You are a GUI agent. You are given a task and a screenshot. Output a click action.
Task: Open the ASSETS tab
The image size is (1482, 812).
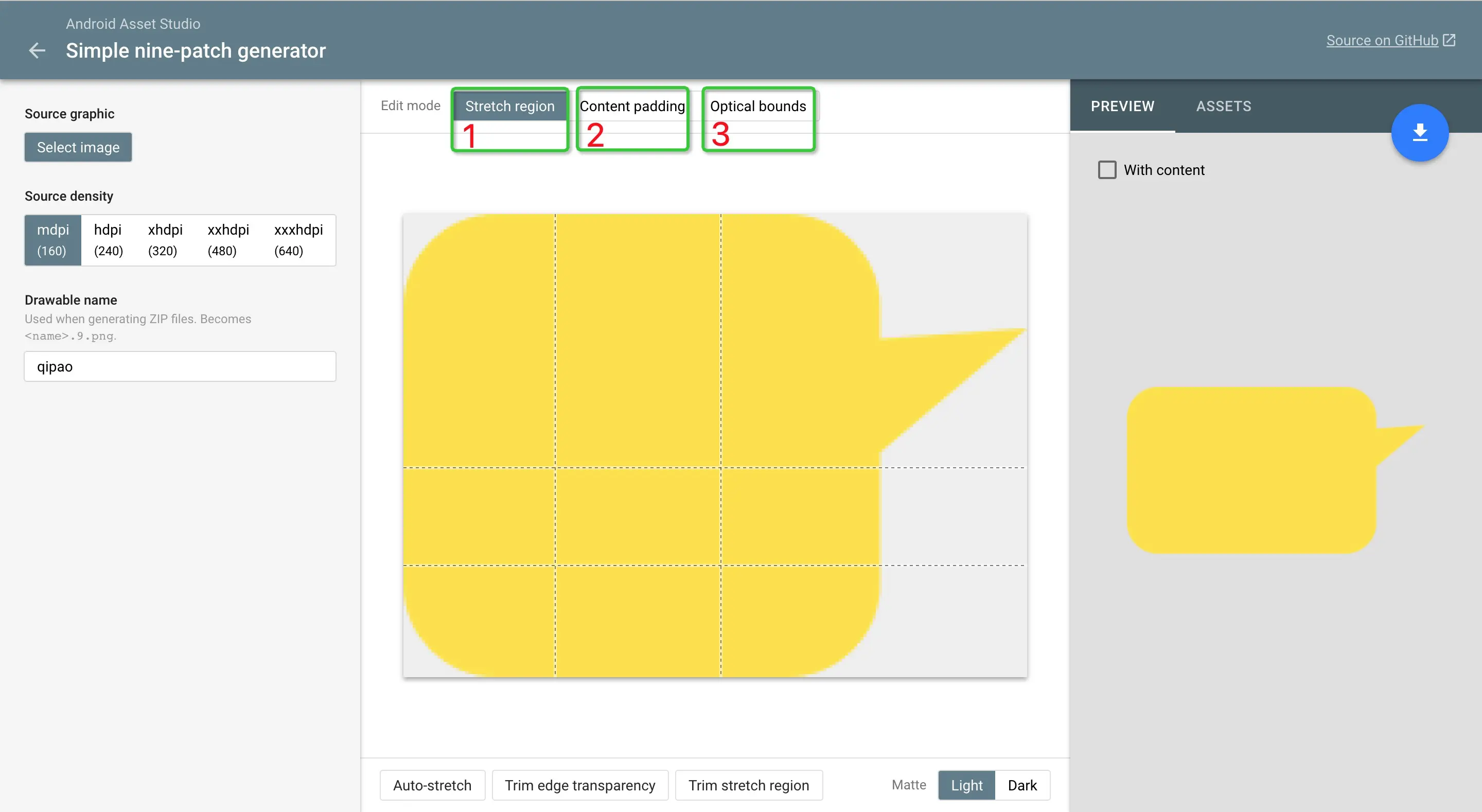[1223, 107]
